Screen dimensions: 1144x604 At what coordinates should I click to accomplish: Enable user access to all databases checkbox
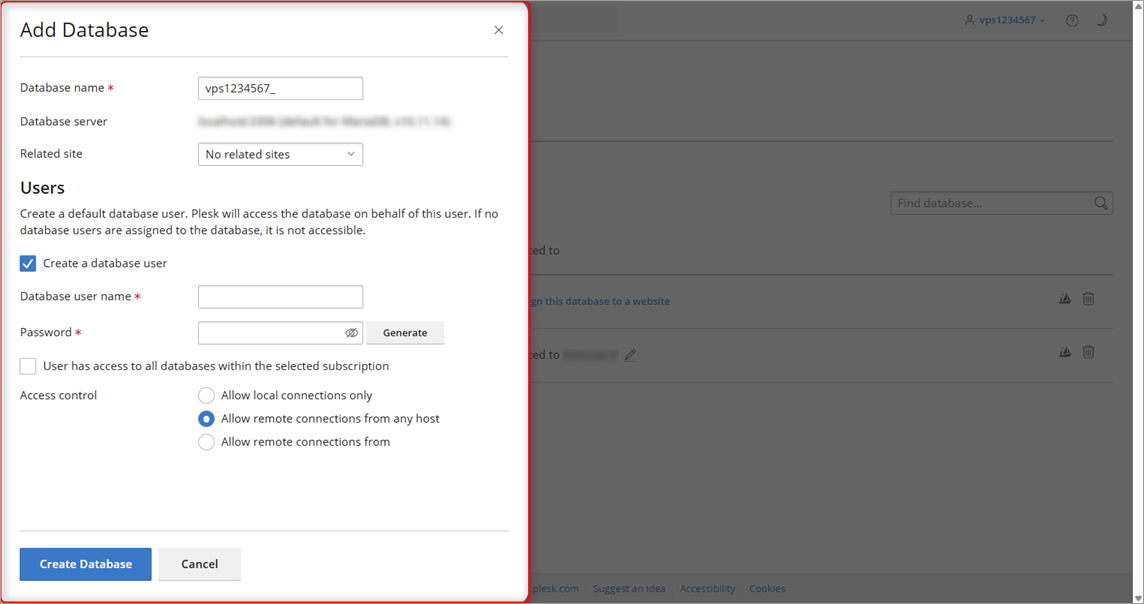click(x=28, y=366)
